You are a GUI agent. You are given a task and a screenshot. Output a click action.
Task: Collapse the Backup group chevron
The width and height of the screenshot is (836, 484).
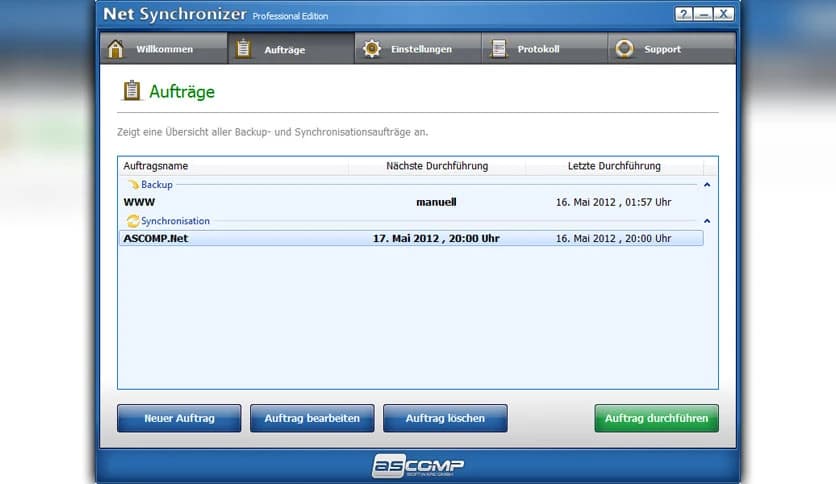tap(707, 184)
